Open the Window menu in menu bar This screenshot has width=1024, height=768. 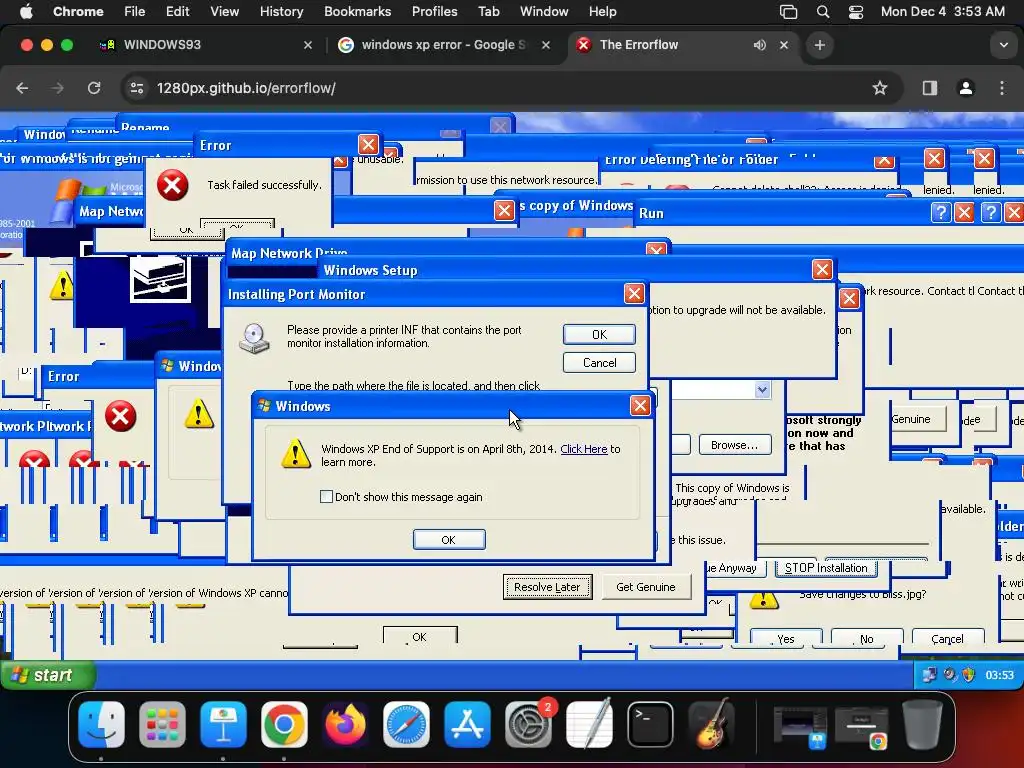pyautogui.click(x=544, y=12)
